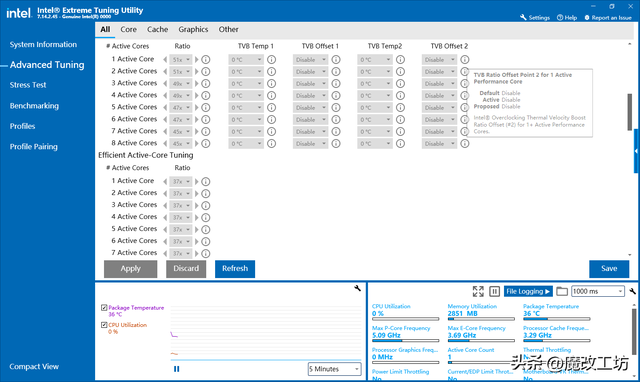This screenshot has height=382, width=640.
Task: Increase ratio arrow for performance 1 Active Core
Action: [x=196, y=60]
